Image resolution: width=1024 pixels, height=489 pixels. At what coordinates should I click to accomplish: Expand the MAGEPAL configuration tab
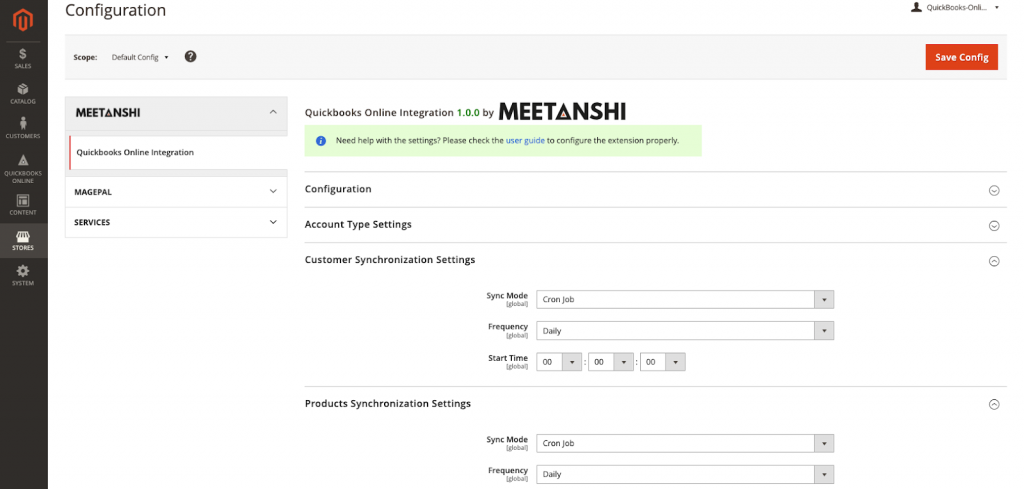coord(176,191)
